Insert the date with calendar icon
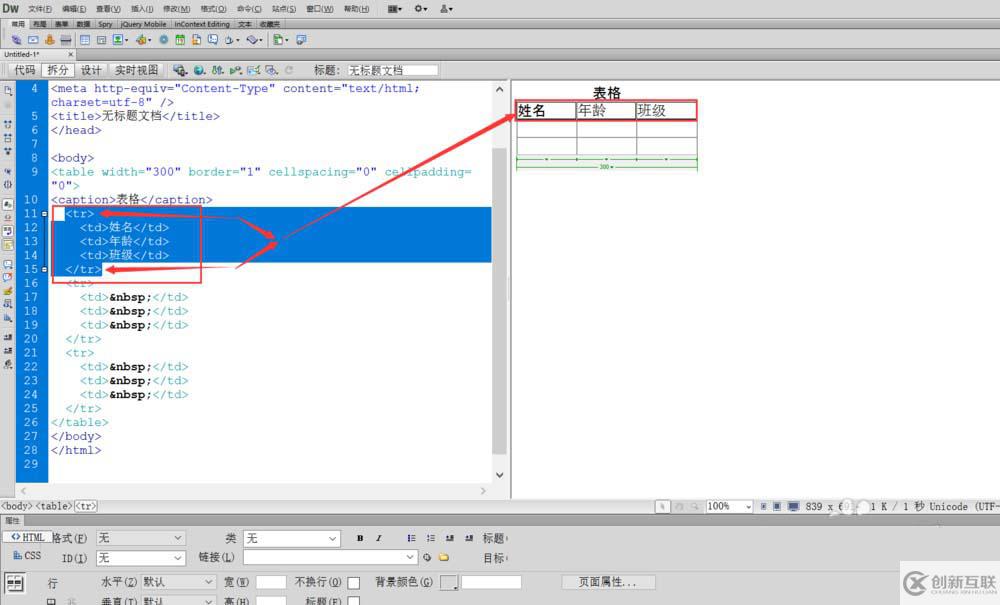Viewport: 1000px width, 605px height. 180,40
